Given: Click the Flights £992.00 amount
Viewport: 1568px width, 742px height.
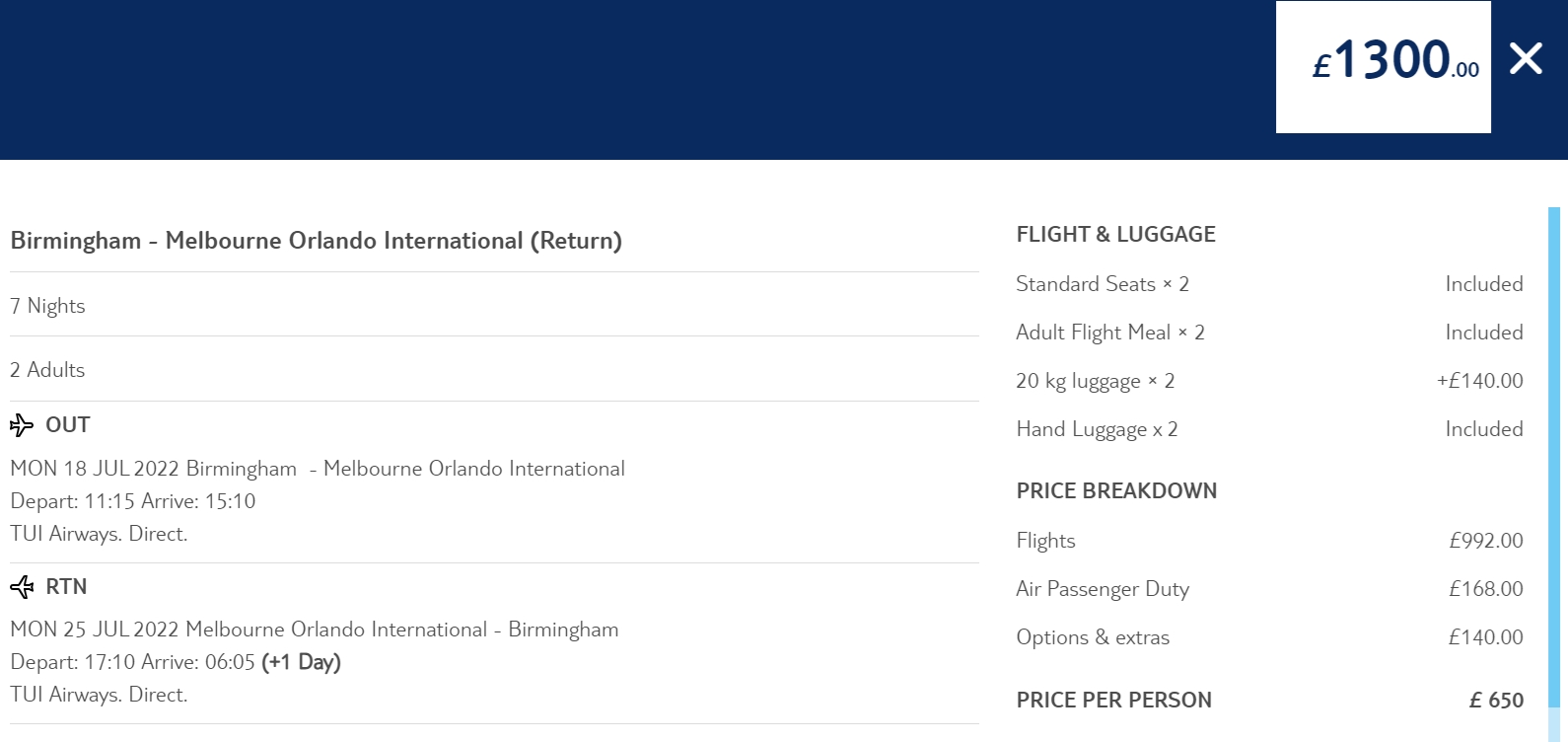Looking at the screenshot, I should [x=1485, y=541].
